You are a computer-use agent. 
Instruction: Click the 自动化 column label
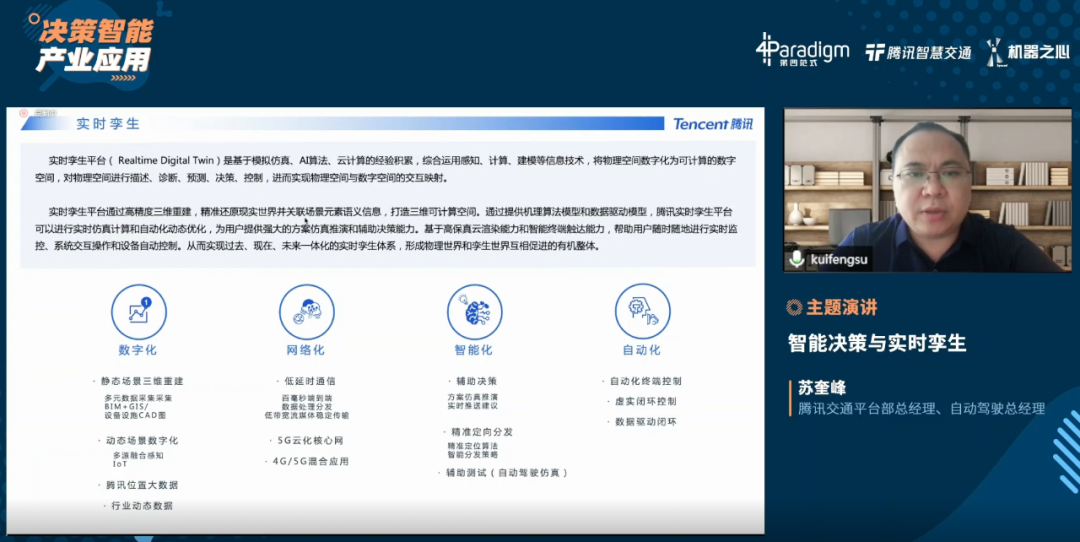(x=642, y=350)
